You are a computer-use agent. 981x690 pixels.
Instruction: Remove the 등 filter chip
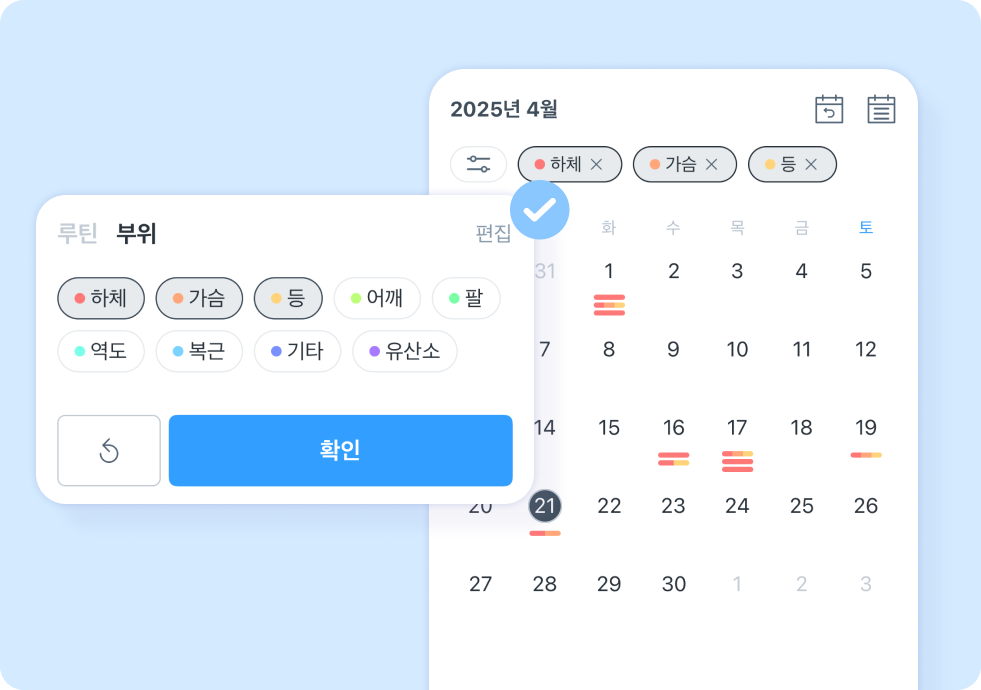pyautogui.click(x=811, y=165)
